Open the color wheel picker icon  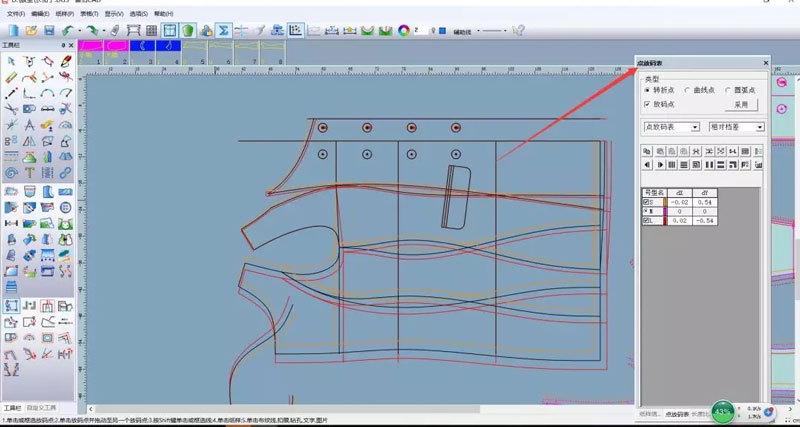[x=405, y=31]
